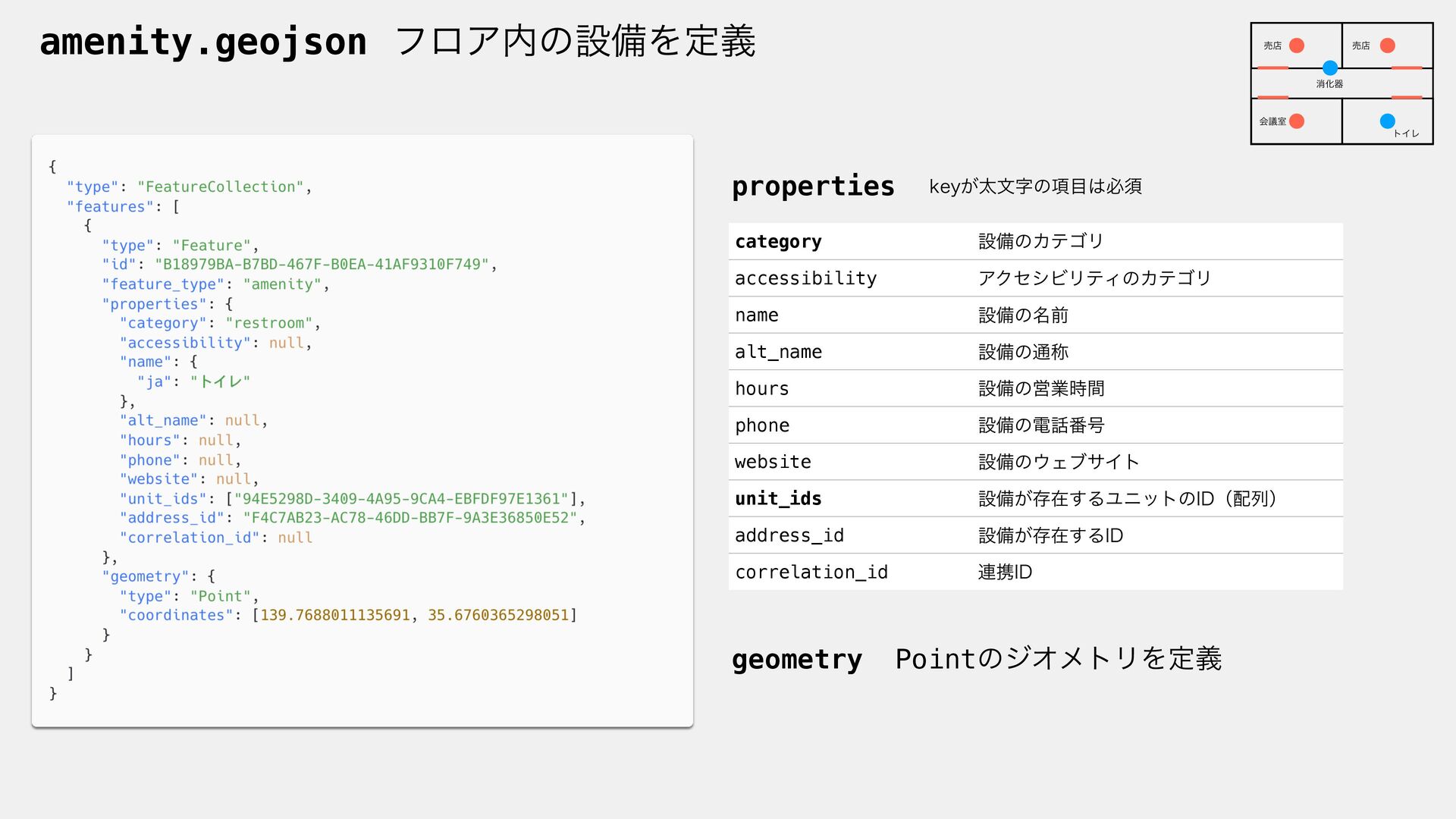Click the address_id key in the table

point(789,535)
